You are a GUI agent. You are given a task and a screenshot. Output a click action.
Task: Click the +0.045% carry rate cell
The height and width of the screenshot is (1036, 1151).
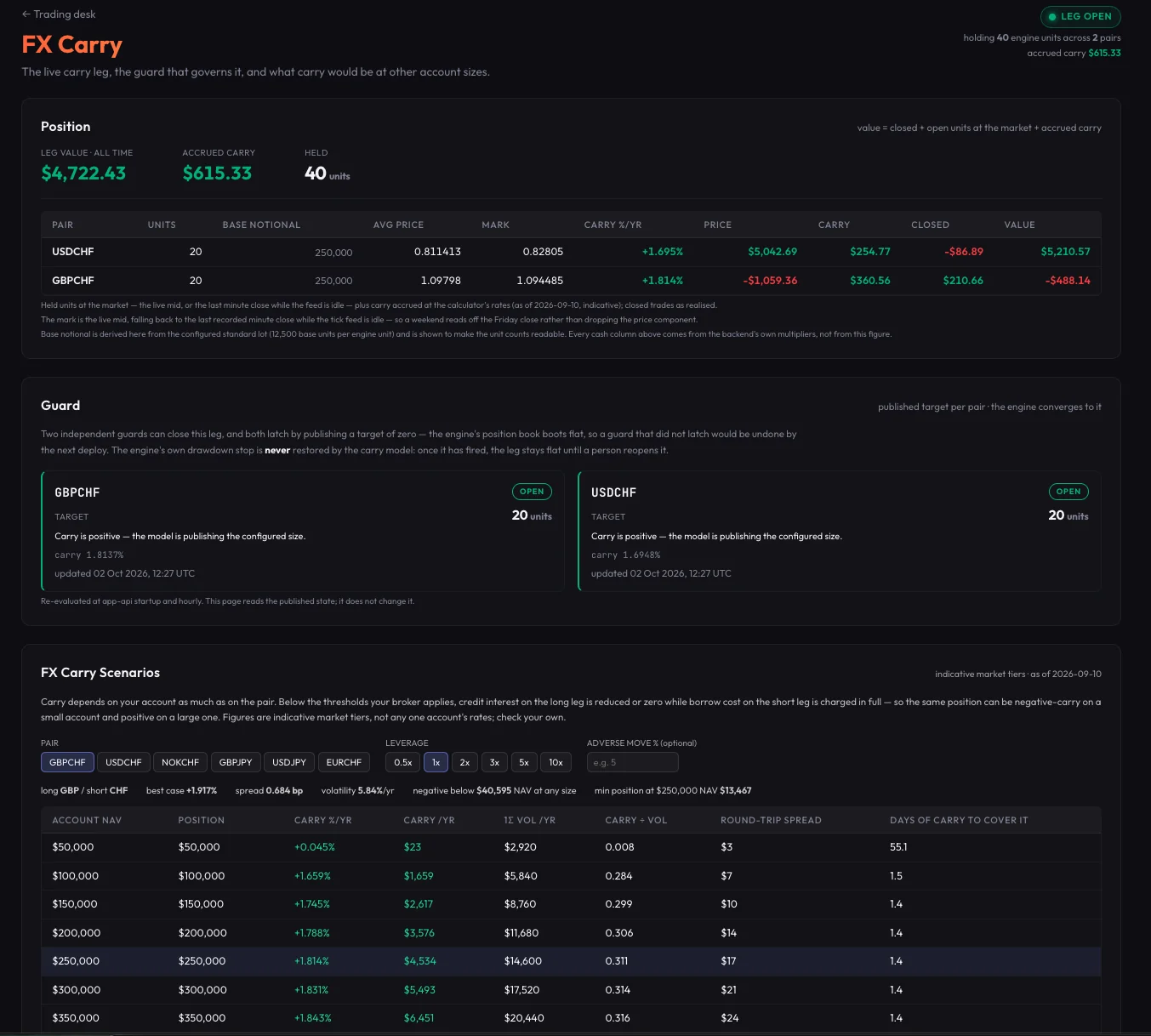pyautogui.click(x=315, y=847)
